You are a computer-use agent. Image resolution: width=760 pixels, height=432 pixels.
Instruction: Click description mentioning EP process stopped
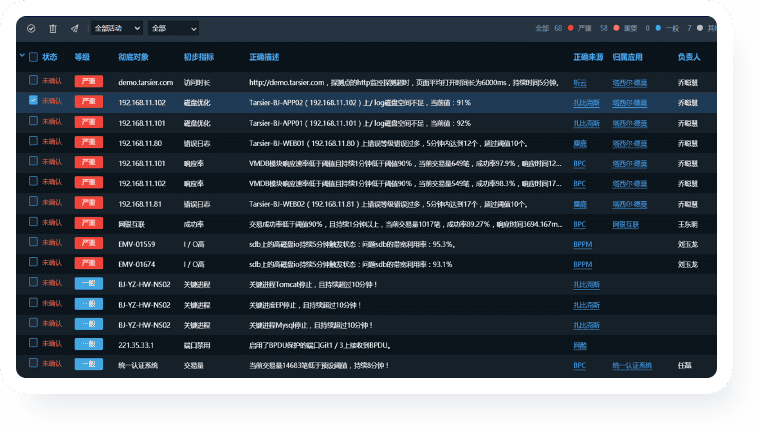click(305, 305)
